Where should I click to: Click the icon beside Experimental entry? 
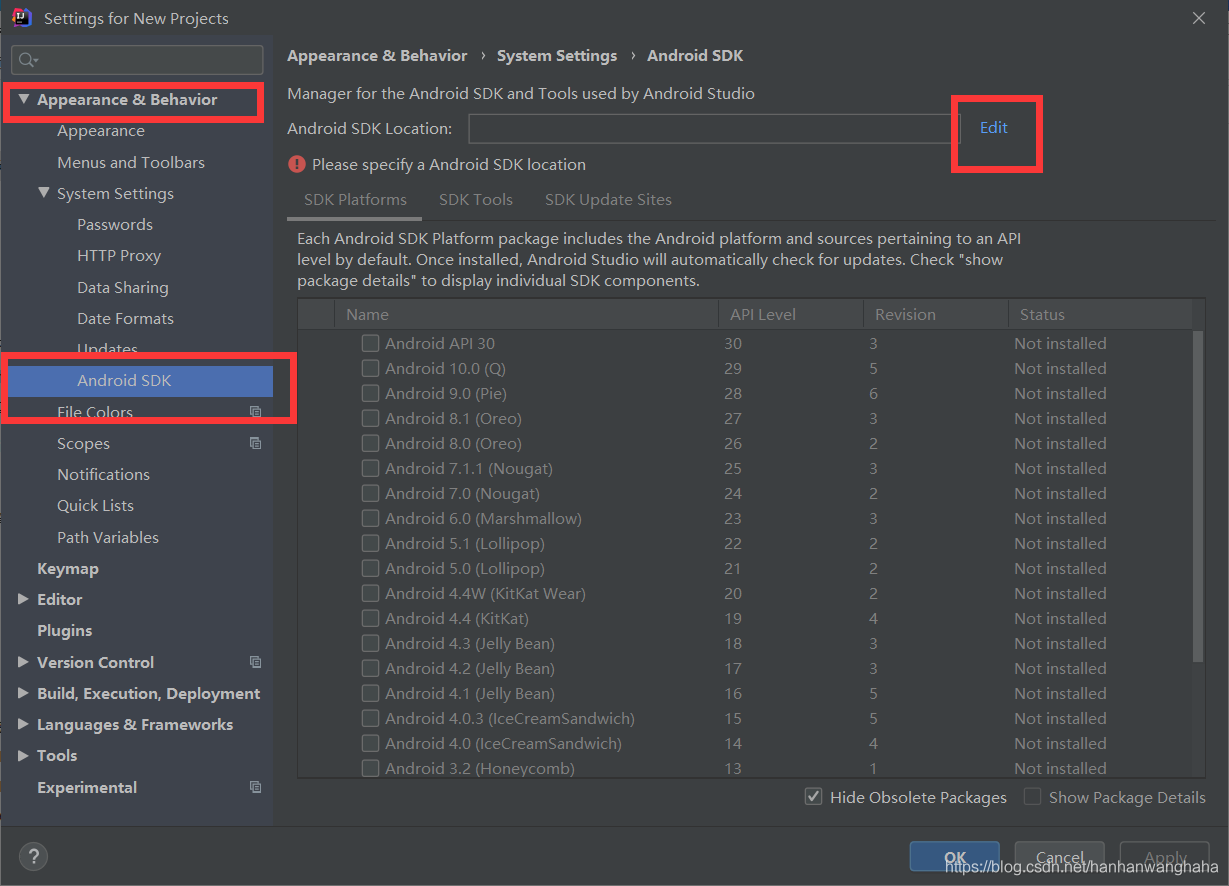255,787
